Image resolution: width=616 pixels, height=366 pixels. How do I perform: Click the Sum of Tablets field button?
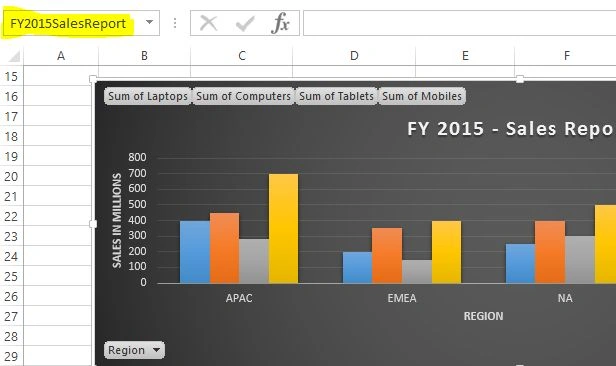[336, 96]
